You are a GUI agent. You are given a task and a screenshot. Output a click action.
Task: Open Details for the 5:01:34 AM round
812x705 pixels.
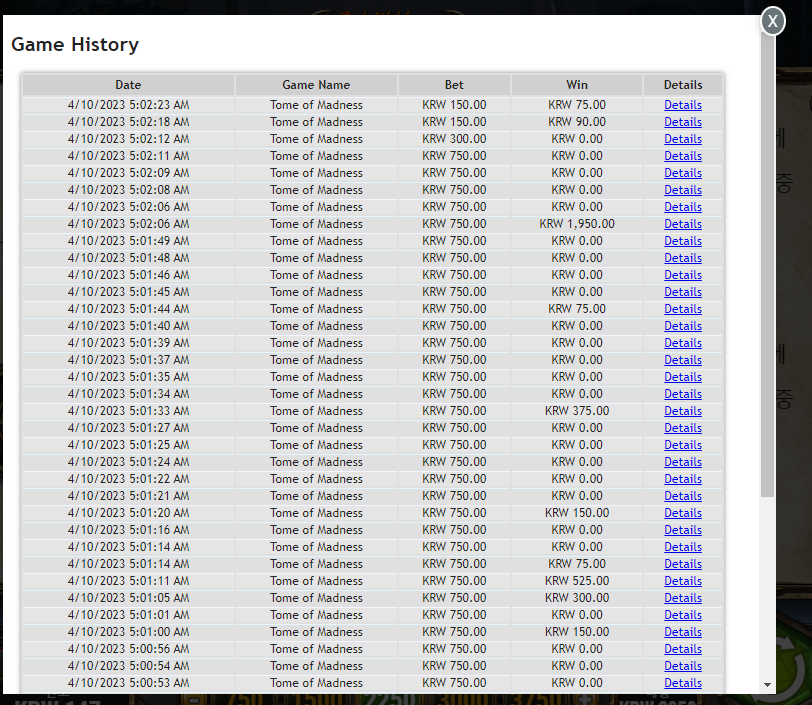coord(683,394)
